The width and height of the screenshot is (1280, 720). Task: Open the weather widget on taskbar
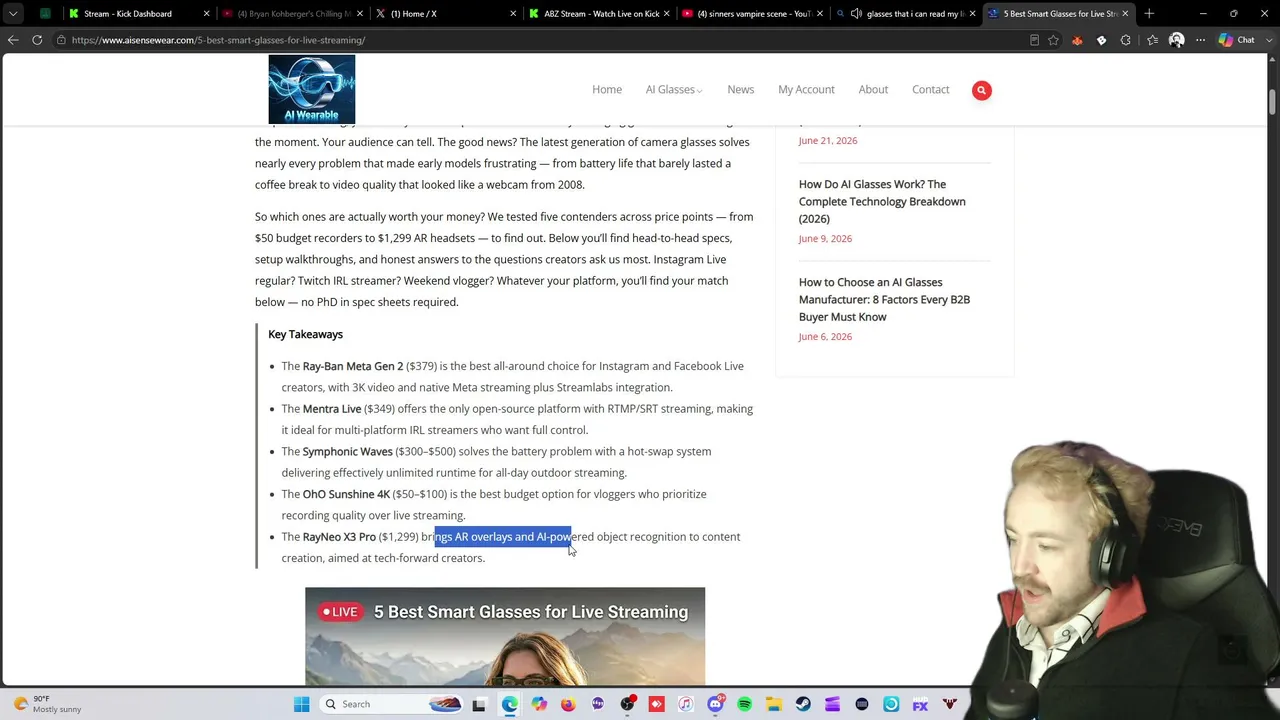pos(45,704)
